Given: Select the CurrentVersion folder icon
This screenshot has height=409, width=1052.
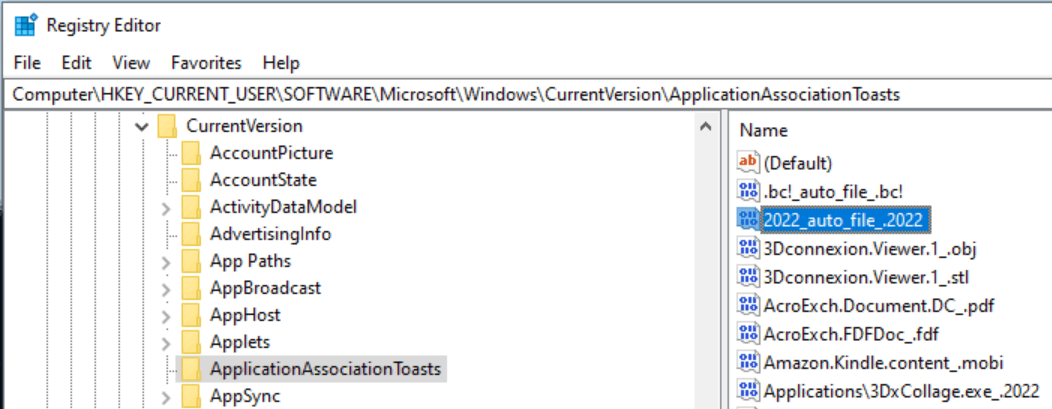Looking at the screenshot, I should click(x=167, y=126).
